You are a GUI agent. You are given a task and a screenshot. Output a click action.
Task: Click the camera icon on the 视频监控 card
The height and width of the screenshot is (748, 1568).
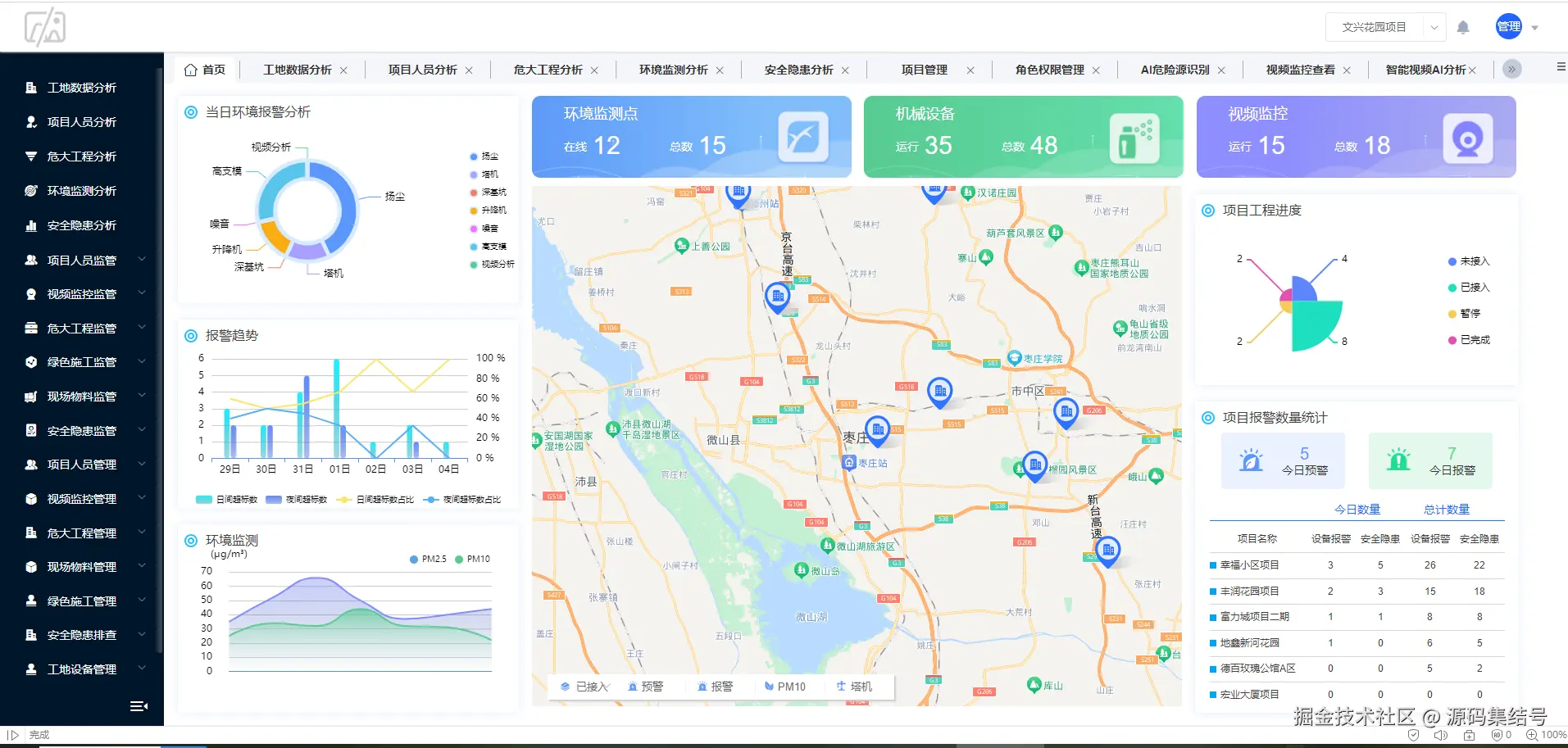point(1468,138)
